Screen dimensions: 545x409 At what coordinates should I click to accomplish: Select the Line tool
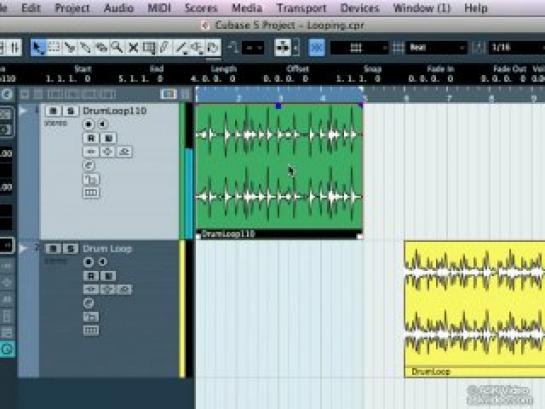tap(181, 47)
